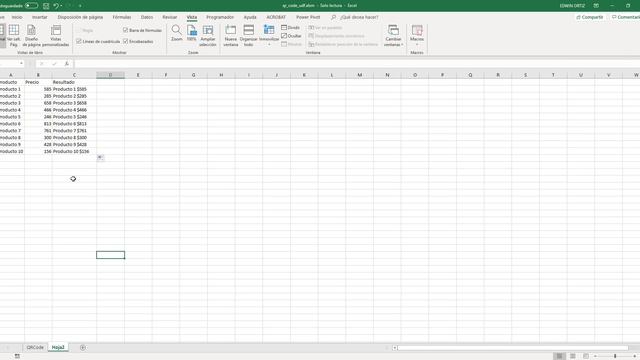The image size is (640, 360).
Task: Open a Nueva ventana
Action: 231,36
